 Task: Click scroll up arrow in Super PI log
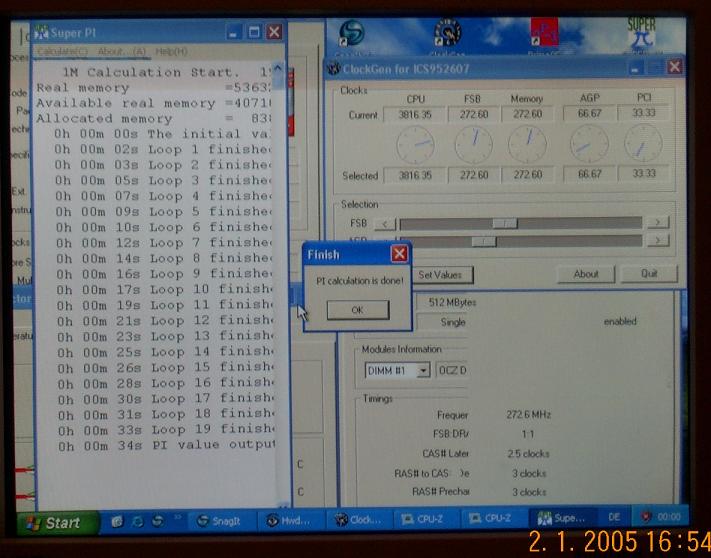tap(278, 68)
